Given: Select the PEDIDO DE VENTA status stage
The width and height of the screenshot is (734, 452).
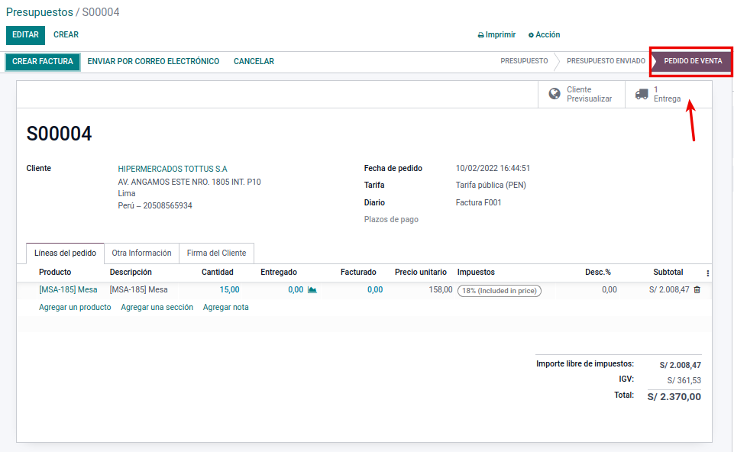Looking at the screenshot, I should pos(691,61).
